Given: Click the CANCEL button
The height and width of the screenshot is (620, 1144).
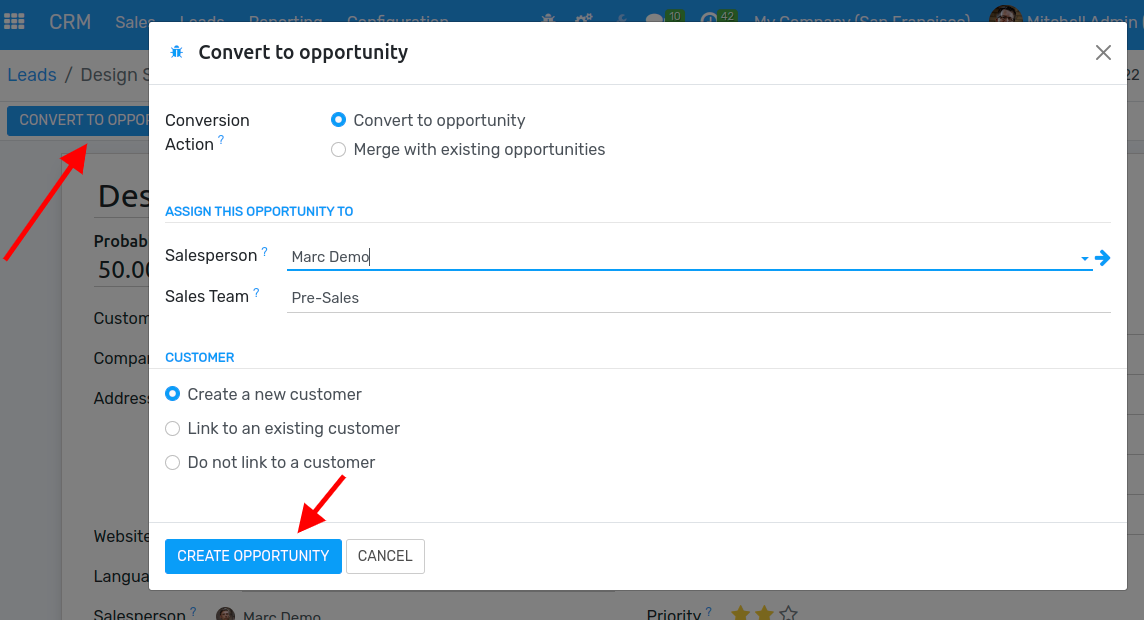Looking at the screenshot, I should coord(385,556).
